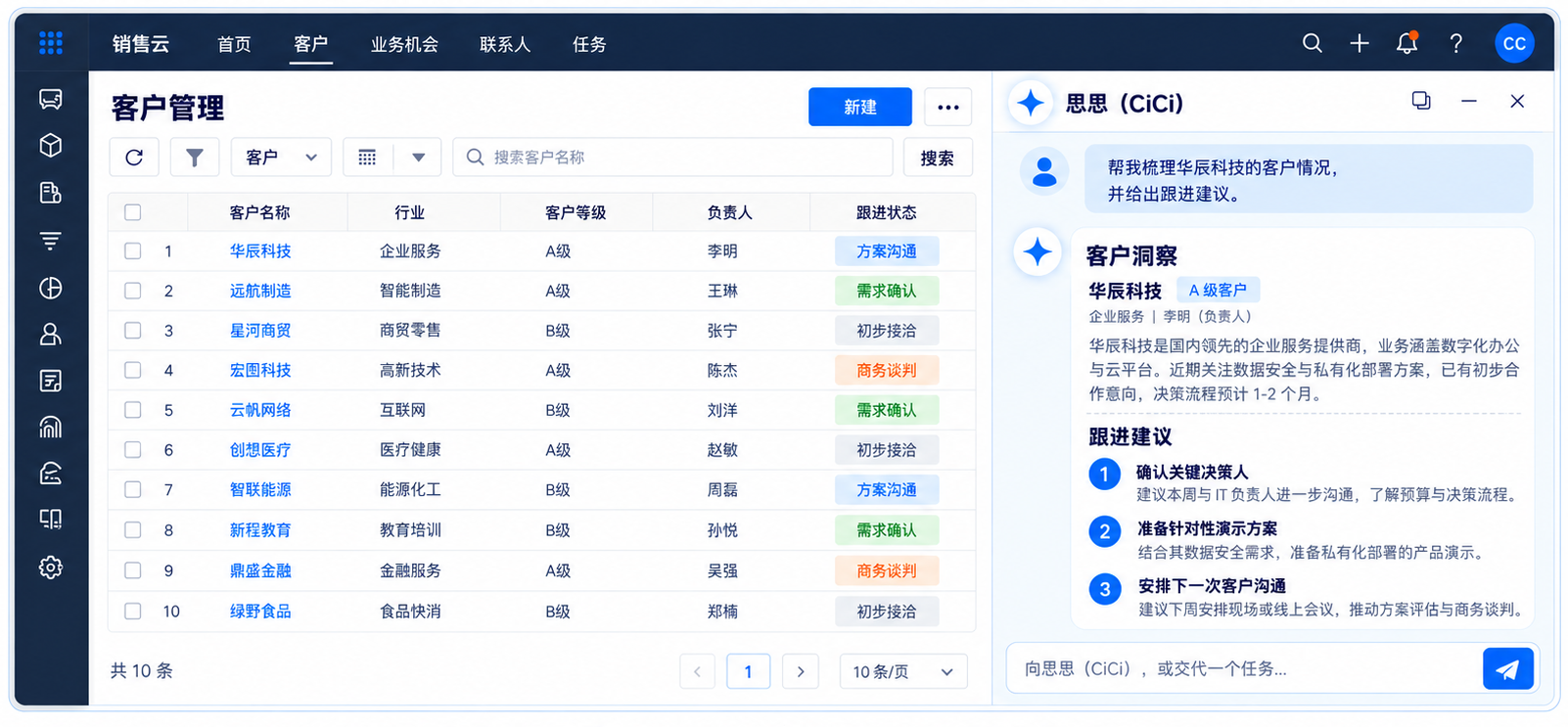Open the 客户 filter dropdown
The width and height of the screenshot is (1568, 727).
(x=281, y=158)
